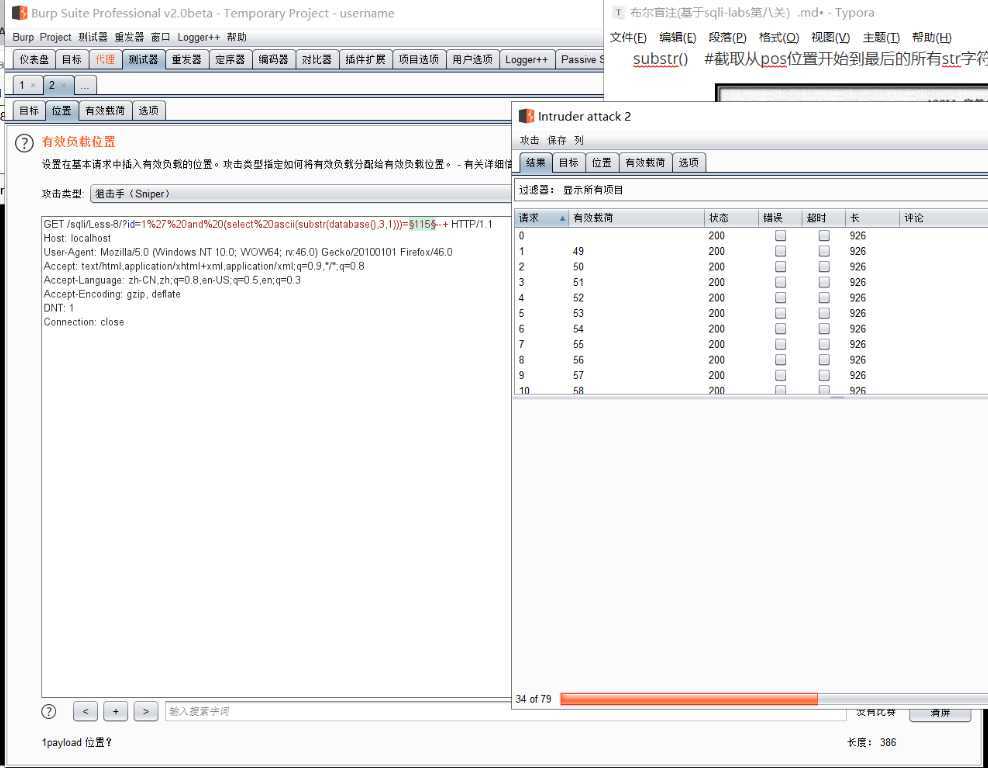Open Project options main tab
This screenshot has width=988, height=768.
pyautogui.click(x=419, y=59)
